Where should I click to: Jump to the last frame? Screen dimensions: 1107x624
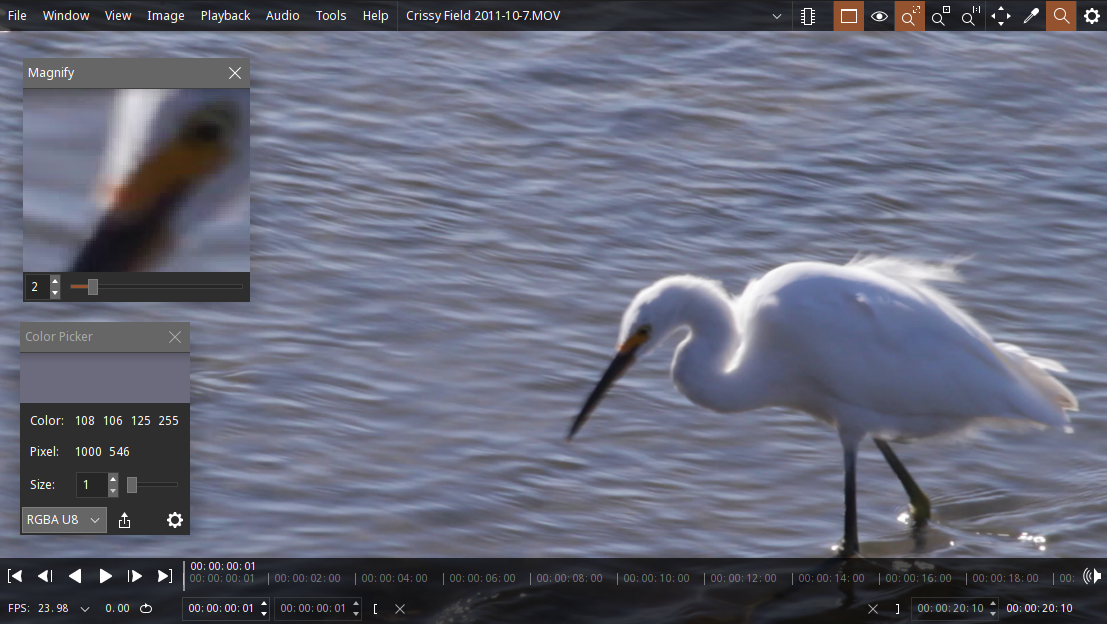pos(164,576)
